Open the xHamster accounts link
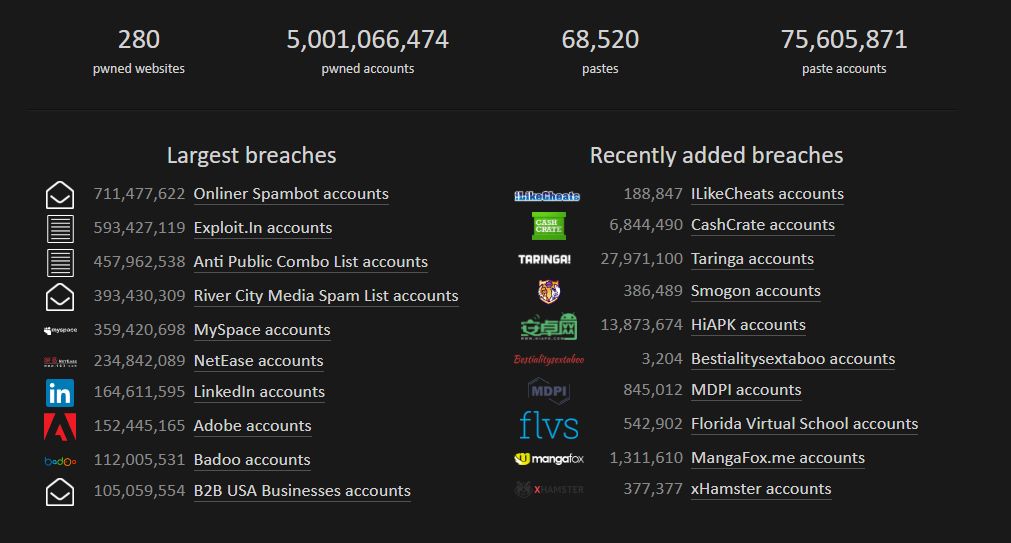The height and width of the screenshot is (543, 1011). click(760, 489)
